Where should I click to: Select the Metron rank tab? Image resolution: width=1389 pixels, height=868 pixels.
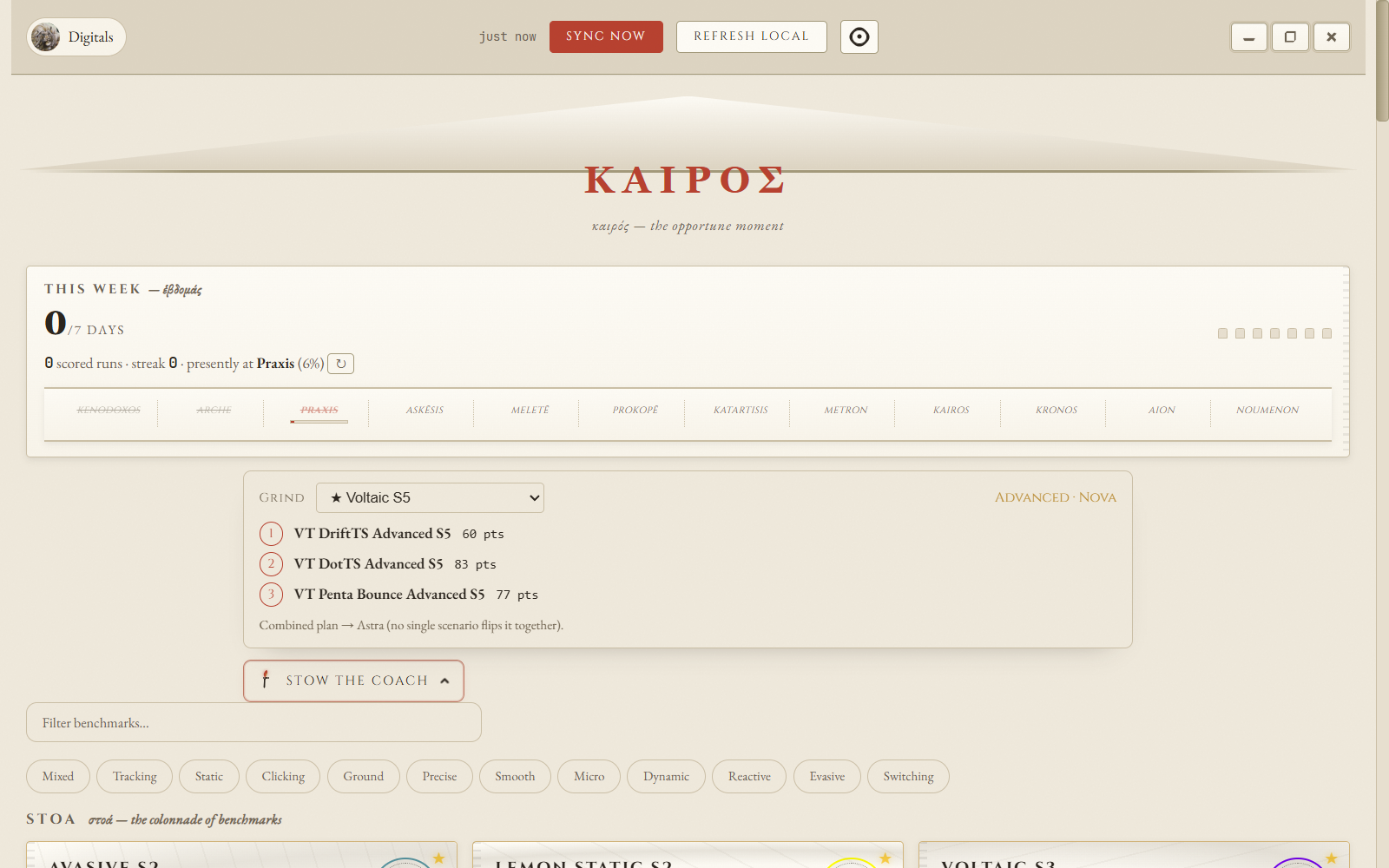click(846, 410)
